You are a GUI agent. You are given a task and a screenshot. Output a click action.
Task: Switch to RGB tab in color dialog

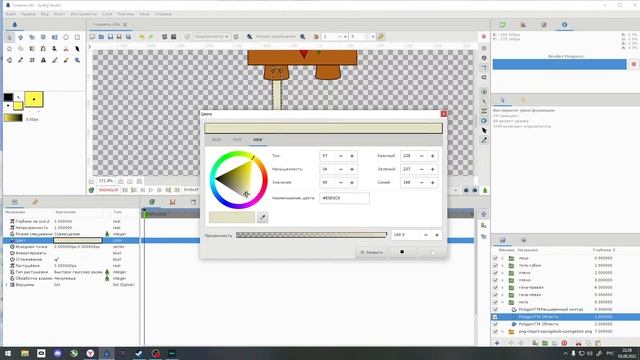point(216,140)
